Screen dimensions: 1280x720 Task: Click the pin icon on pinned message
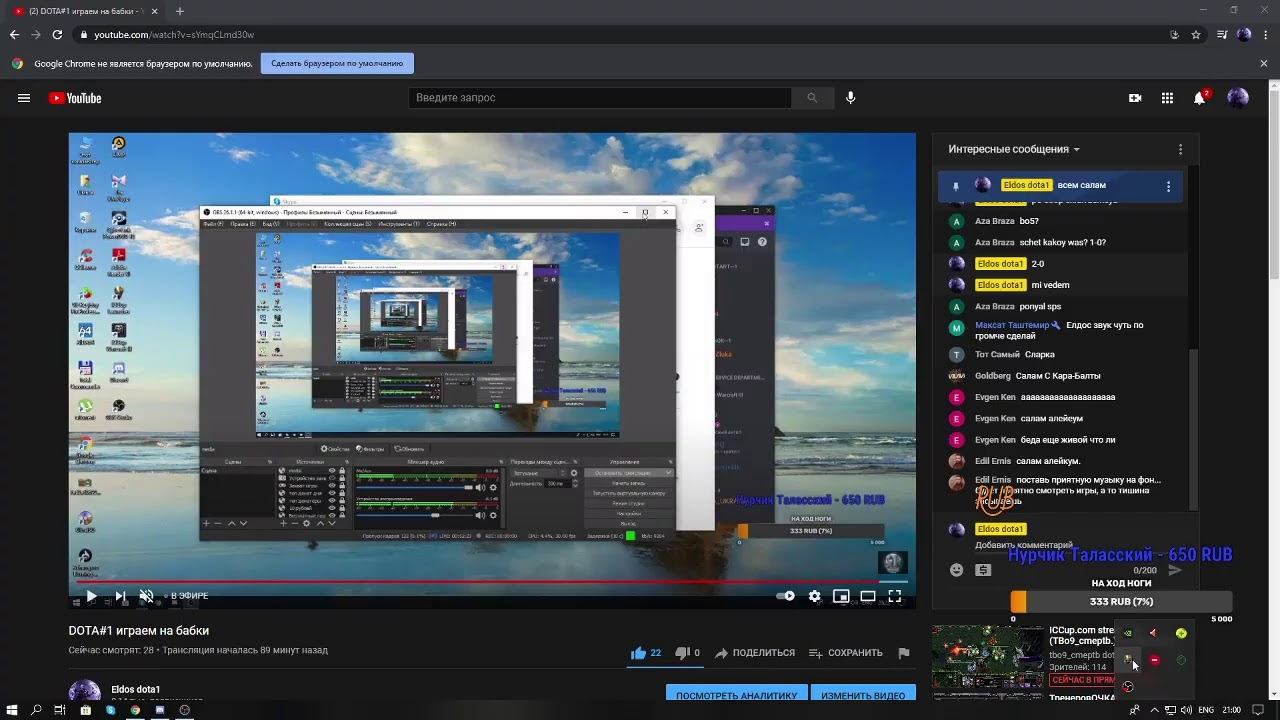tap(956, 186)
